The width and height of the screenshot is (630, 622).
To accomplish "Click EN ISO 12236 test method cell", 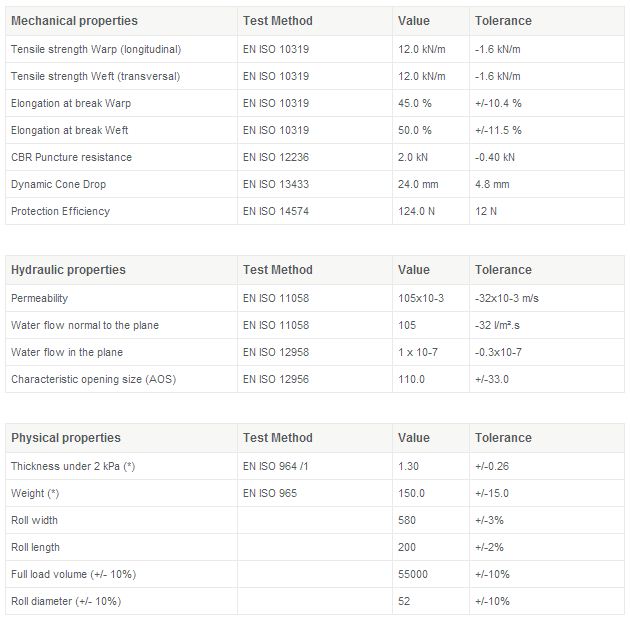I will (276, 157).
